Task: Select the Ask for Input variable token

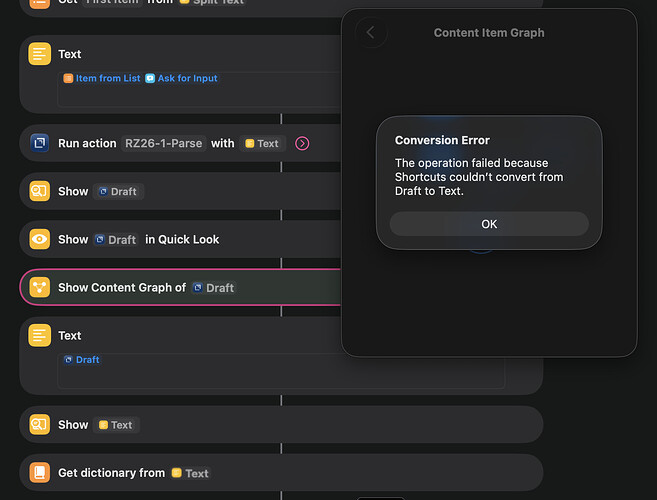Action: (x=181, y=78)
